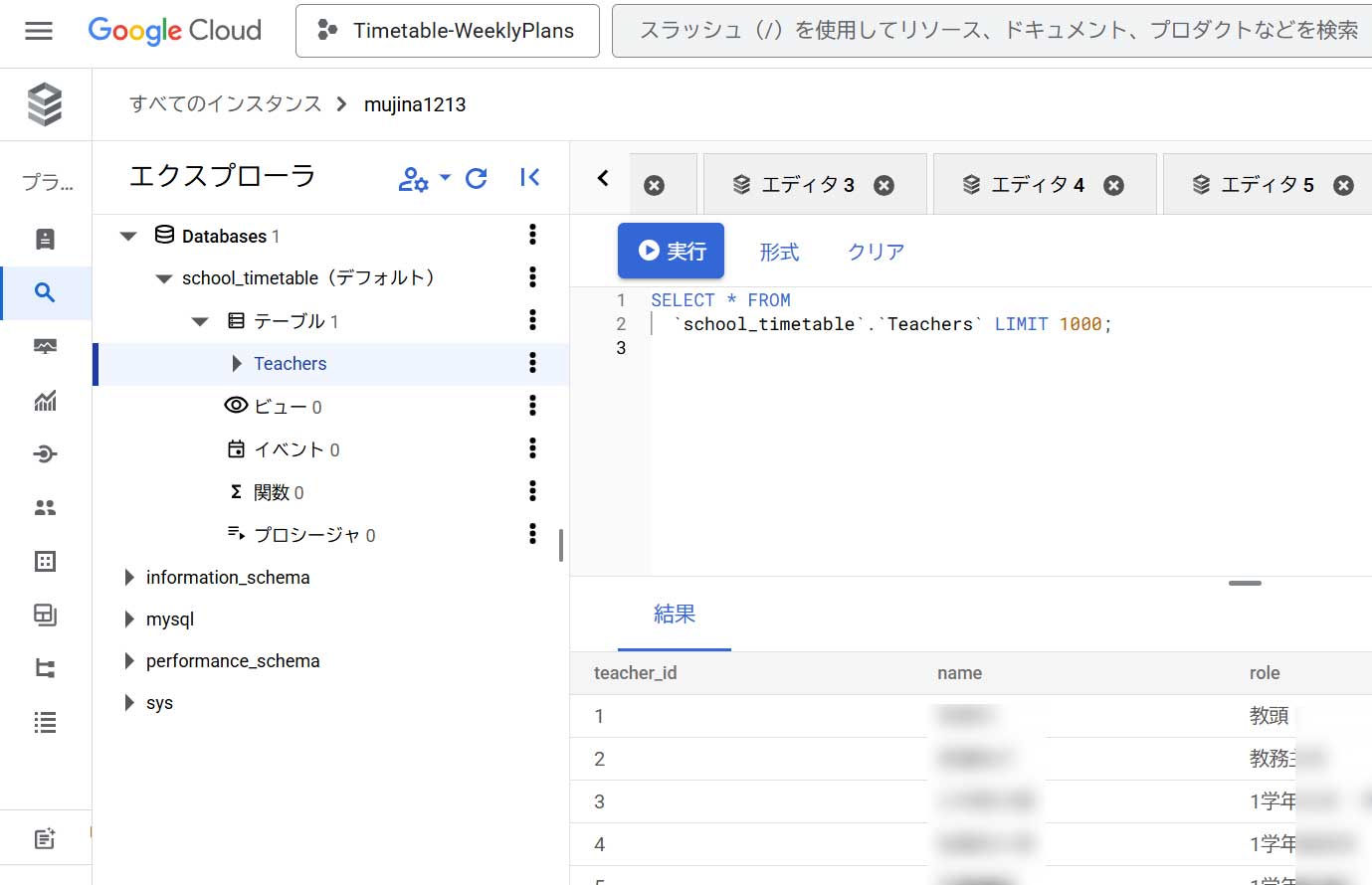The width and height of the screenshot is (1372, 885).
Task: Expand the performance_schema database
Action: pyautogui.click(x=129, y=661)
